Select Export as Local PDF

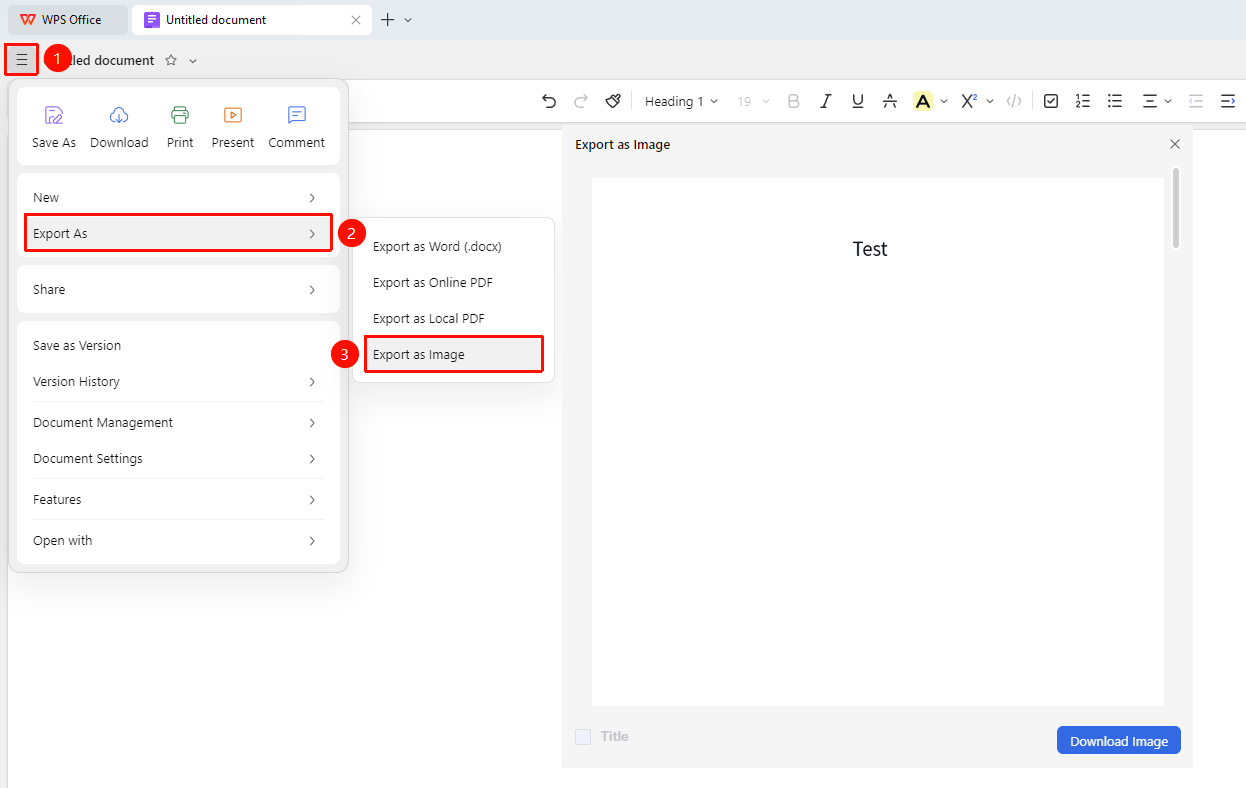(x=453, y=319)
